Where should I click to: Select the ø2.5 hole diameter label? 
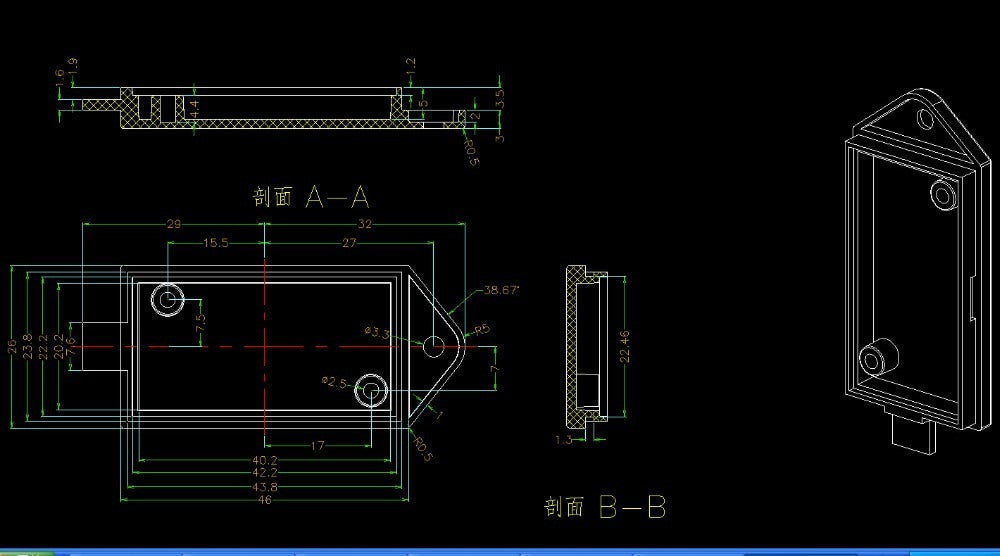(334, 382)
